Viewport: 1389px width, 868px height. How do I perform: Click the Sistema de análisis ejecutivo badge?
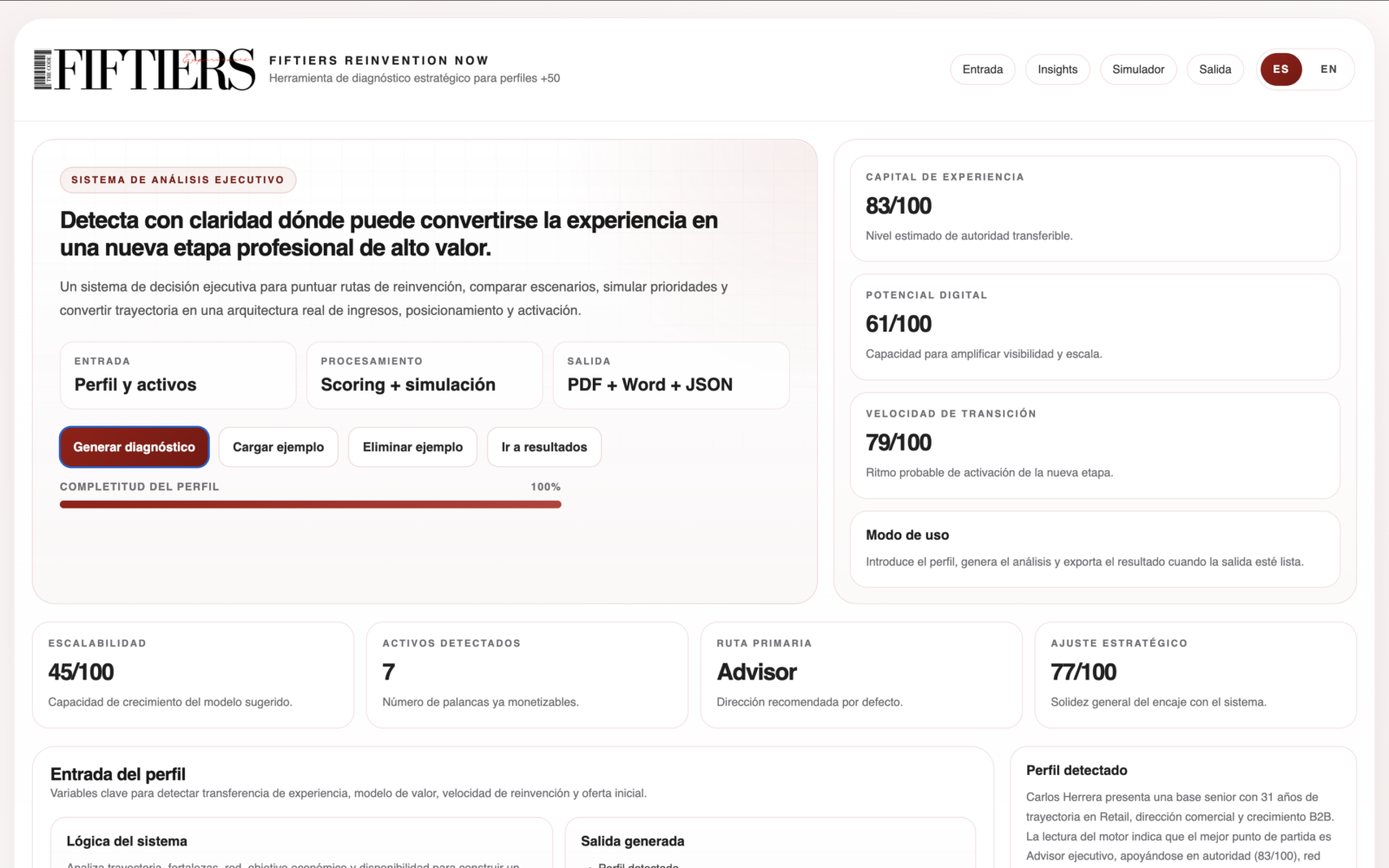tap(178, 180)
